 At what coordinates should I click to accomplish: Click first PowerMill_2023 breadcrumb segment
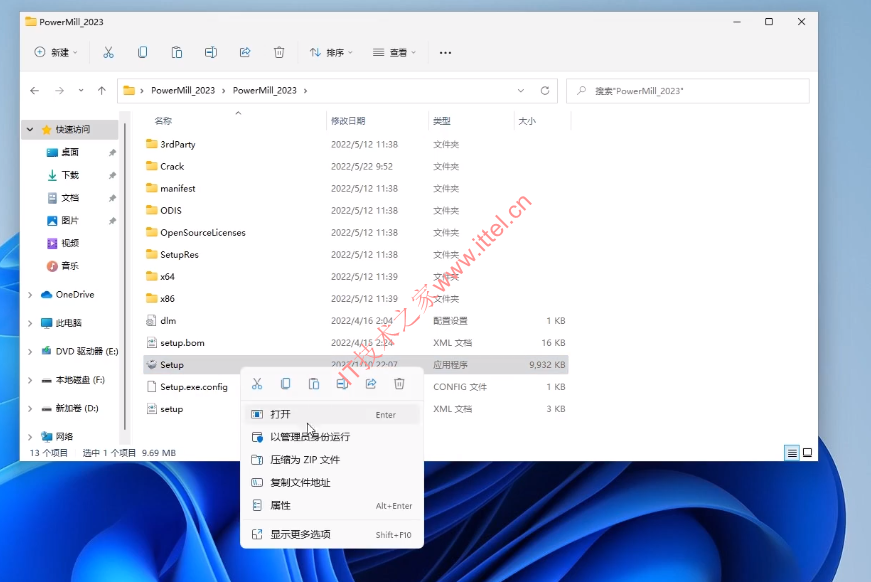pyautogui.click(x=183, y=91)
